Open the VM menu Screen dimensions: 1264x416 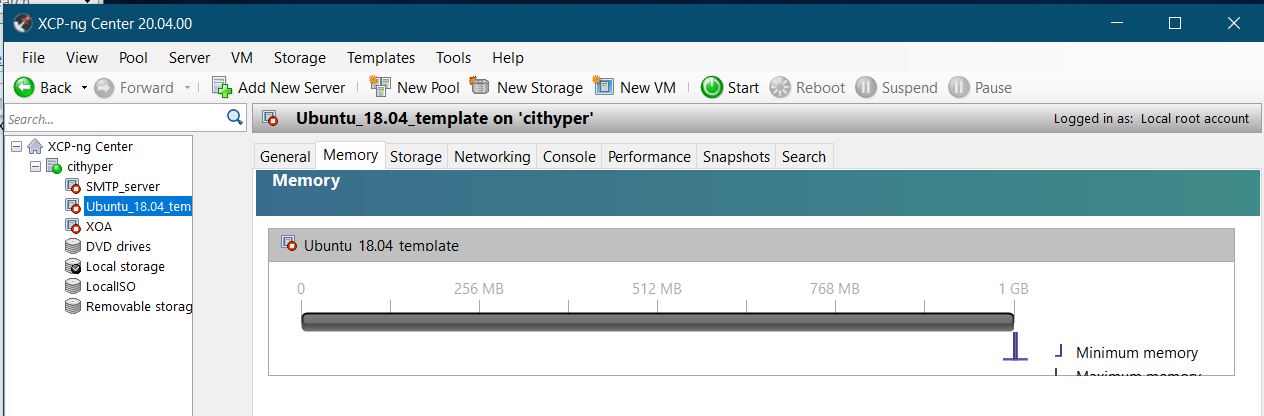pos(241,58)
